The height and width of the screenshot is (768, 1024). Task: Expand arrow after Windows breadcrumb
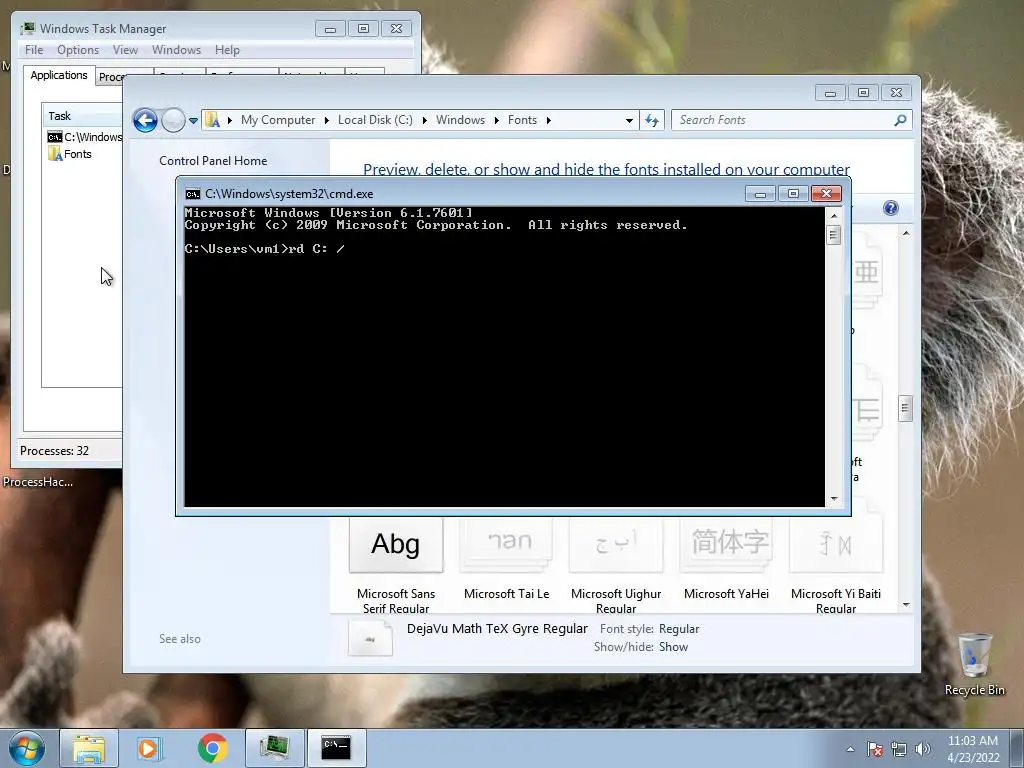pos(497,120)
